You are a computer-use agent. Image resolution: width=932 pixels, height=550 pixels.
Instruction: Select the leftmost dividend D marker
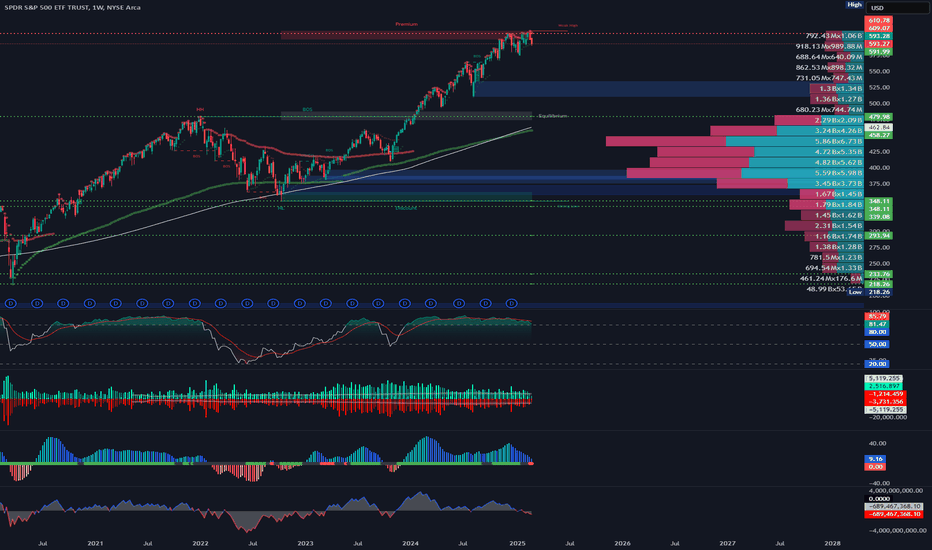pyautogui.click(x=11, y=303)
